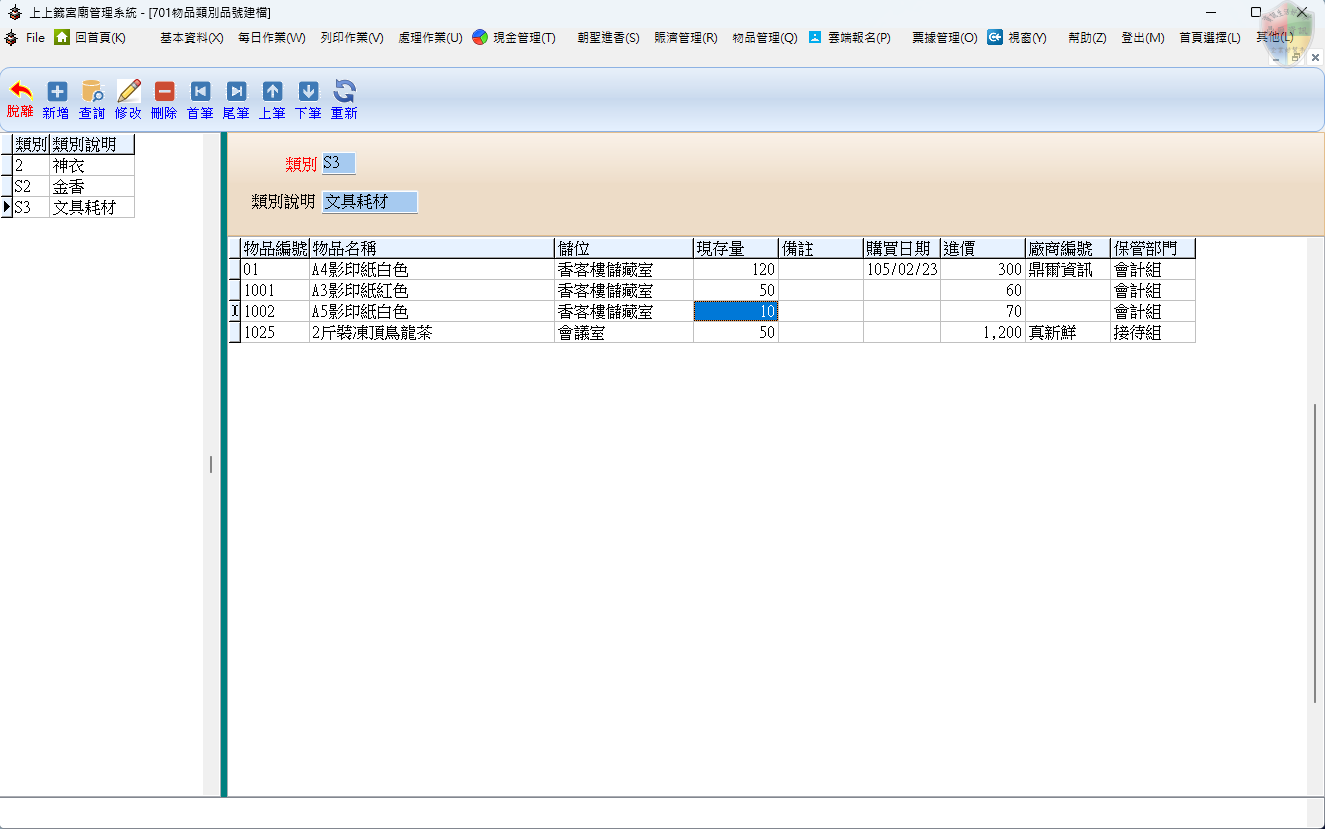The height and width of the screenshot is (829, 1325).
Task: Select the 2斤裝凍頂烏龍茶 item cell
Action: [x=431, y=333]
